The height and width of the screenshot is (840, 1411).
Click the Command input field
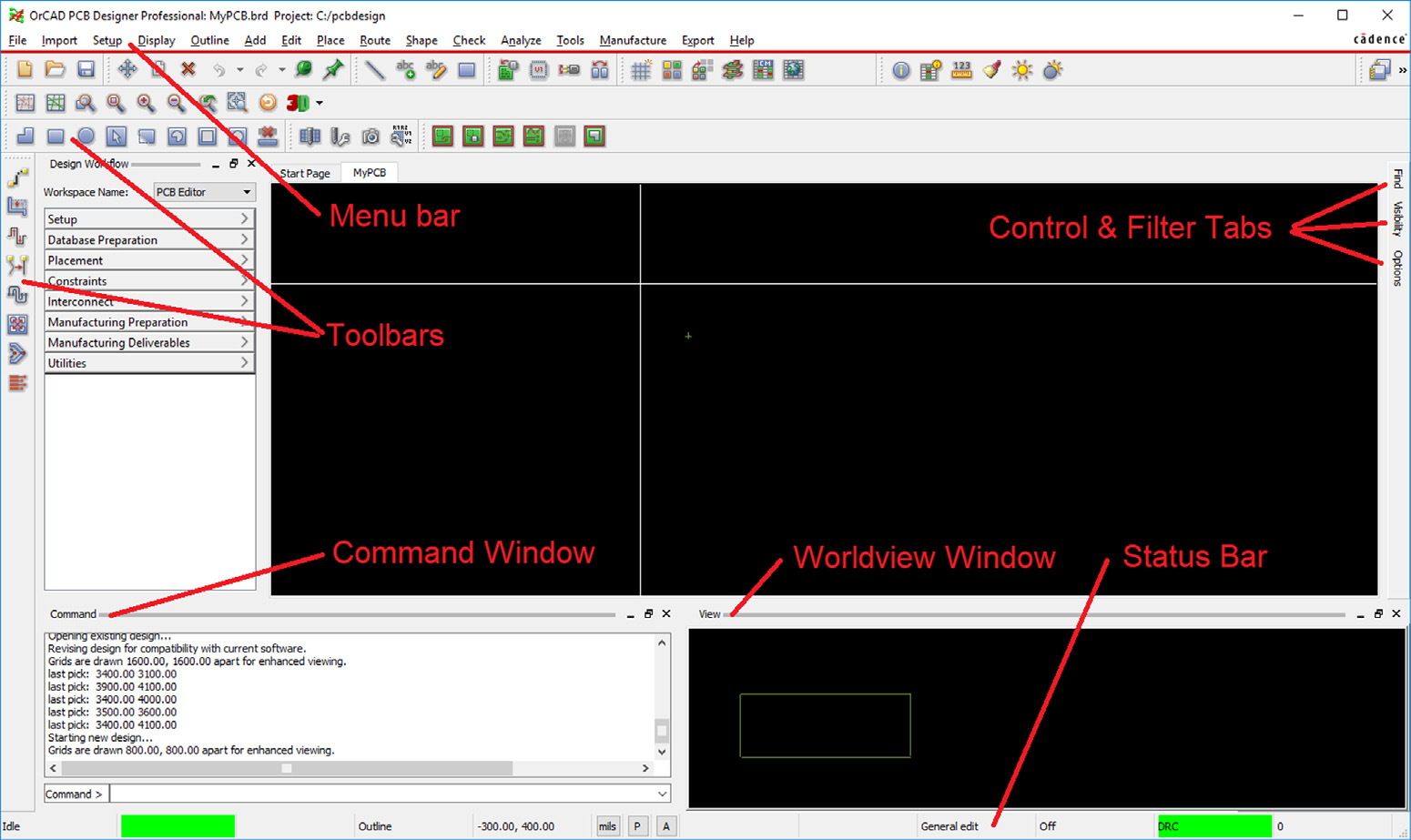(382, 794)
